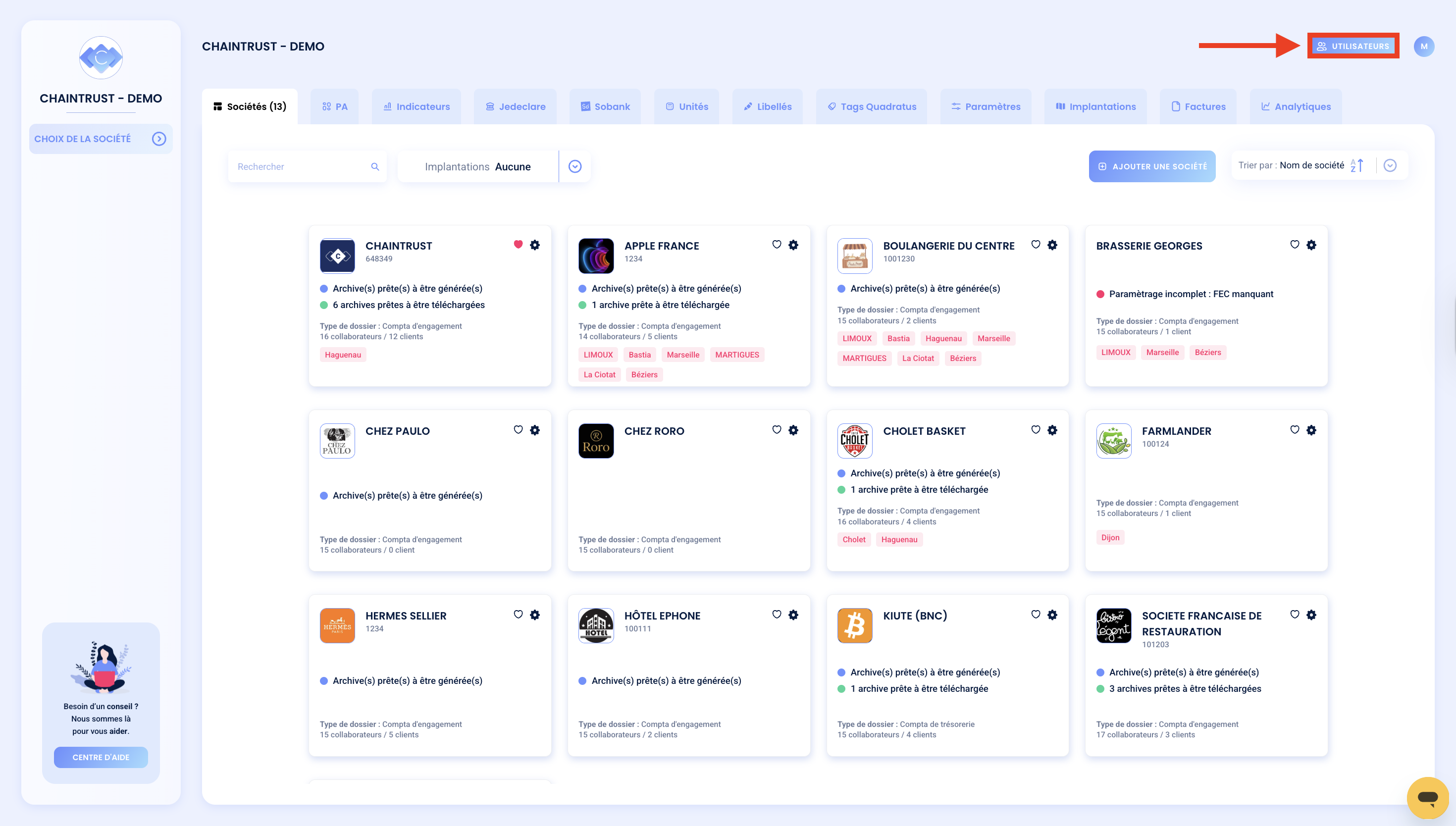1456x826 pixels.
Task: Toggle alphabetical sort order icon
Action: 1357,165
